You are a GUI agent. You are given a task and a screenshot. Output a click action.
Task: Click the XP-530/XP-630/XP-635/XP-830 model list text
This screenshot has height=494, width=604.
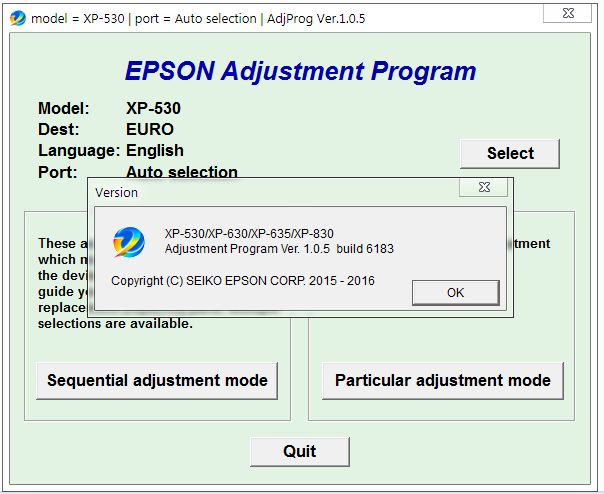(x=249, y=234)
